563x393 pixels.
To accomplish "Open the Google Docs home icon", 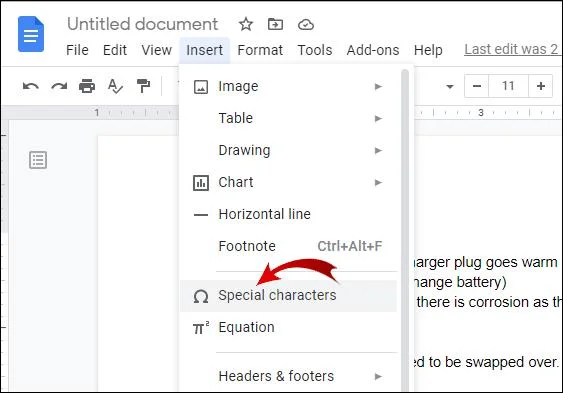I will click(31, 34).
